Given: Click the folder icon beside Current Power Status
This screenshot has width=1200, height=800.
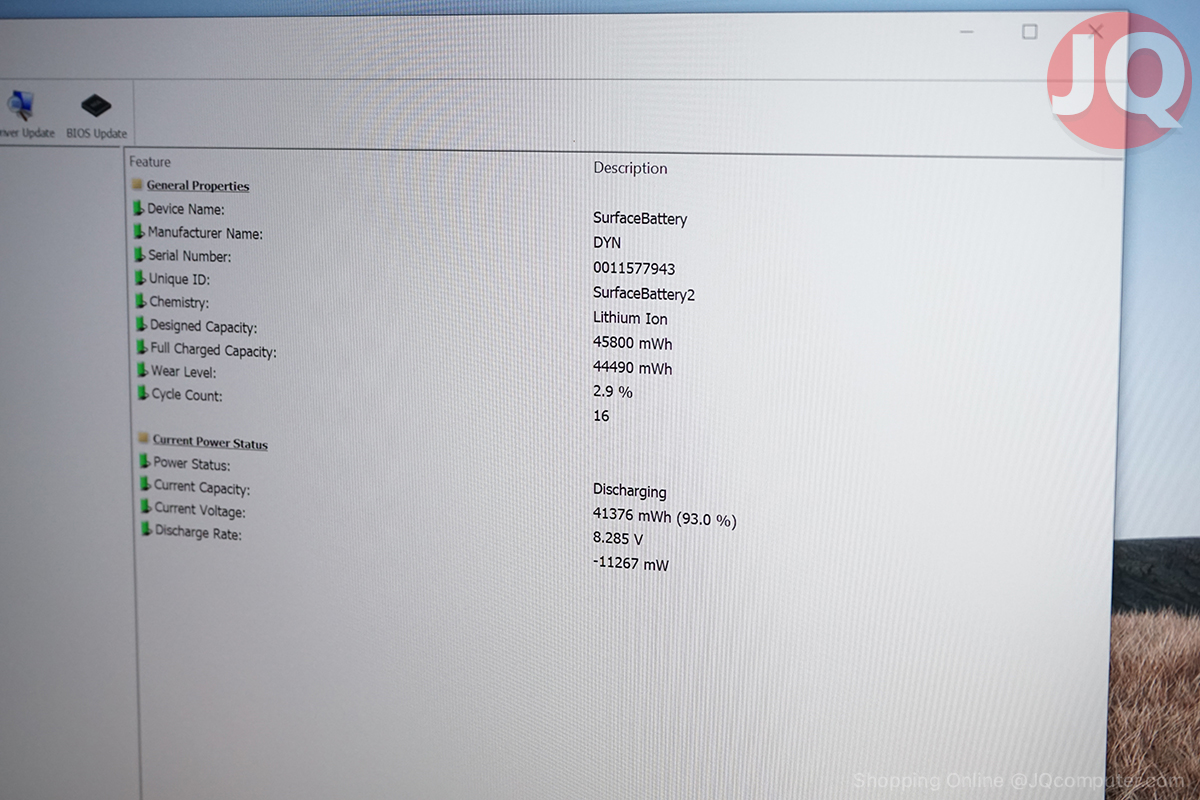Looking at the screenshot, I should point(143,439).
